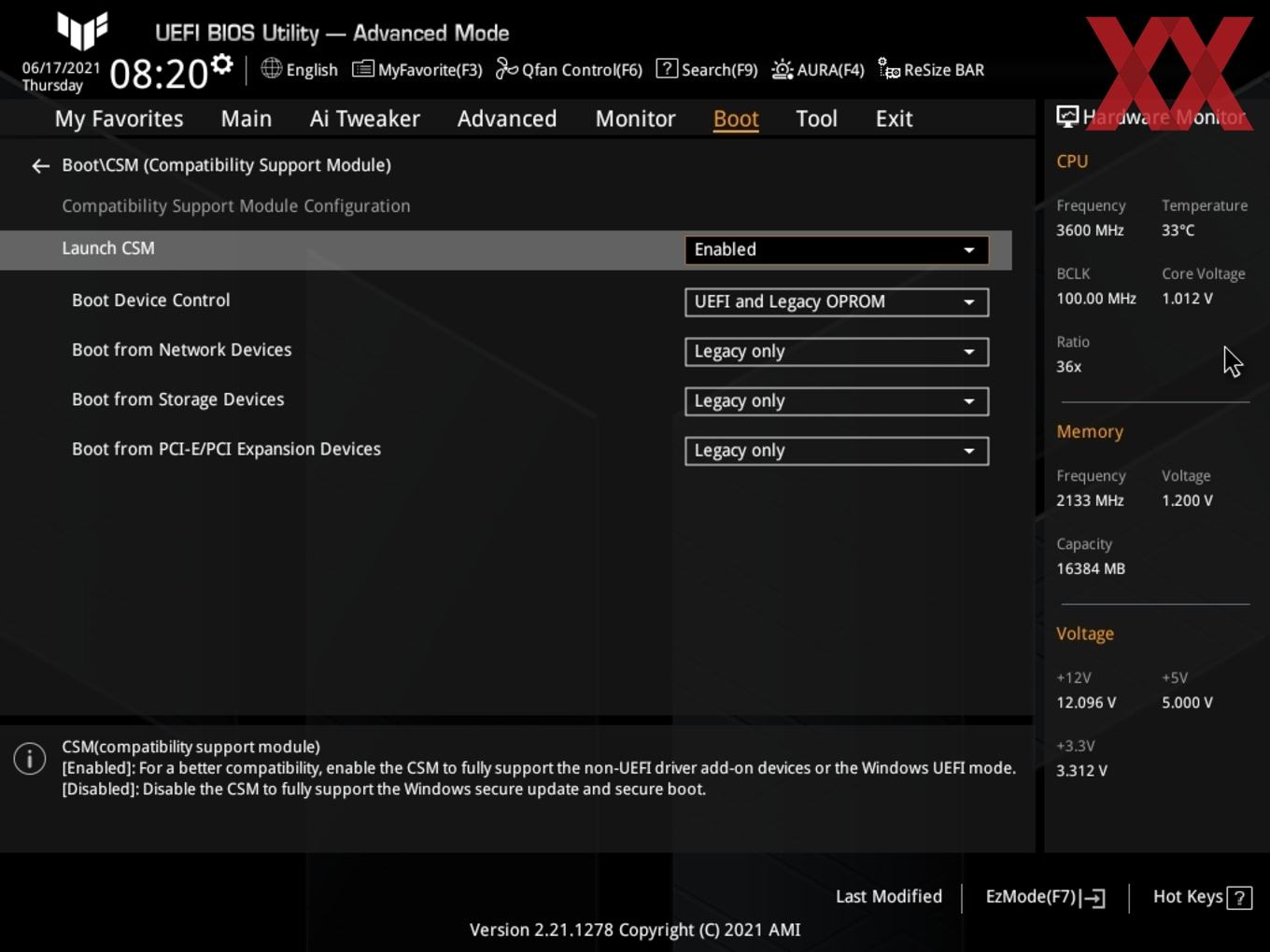Viewport: 1270px width, 952px height.
Task: Select Boot from Network Devices label
Action: (181, 350)
